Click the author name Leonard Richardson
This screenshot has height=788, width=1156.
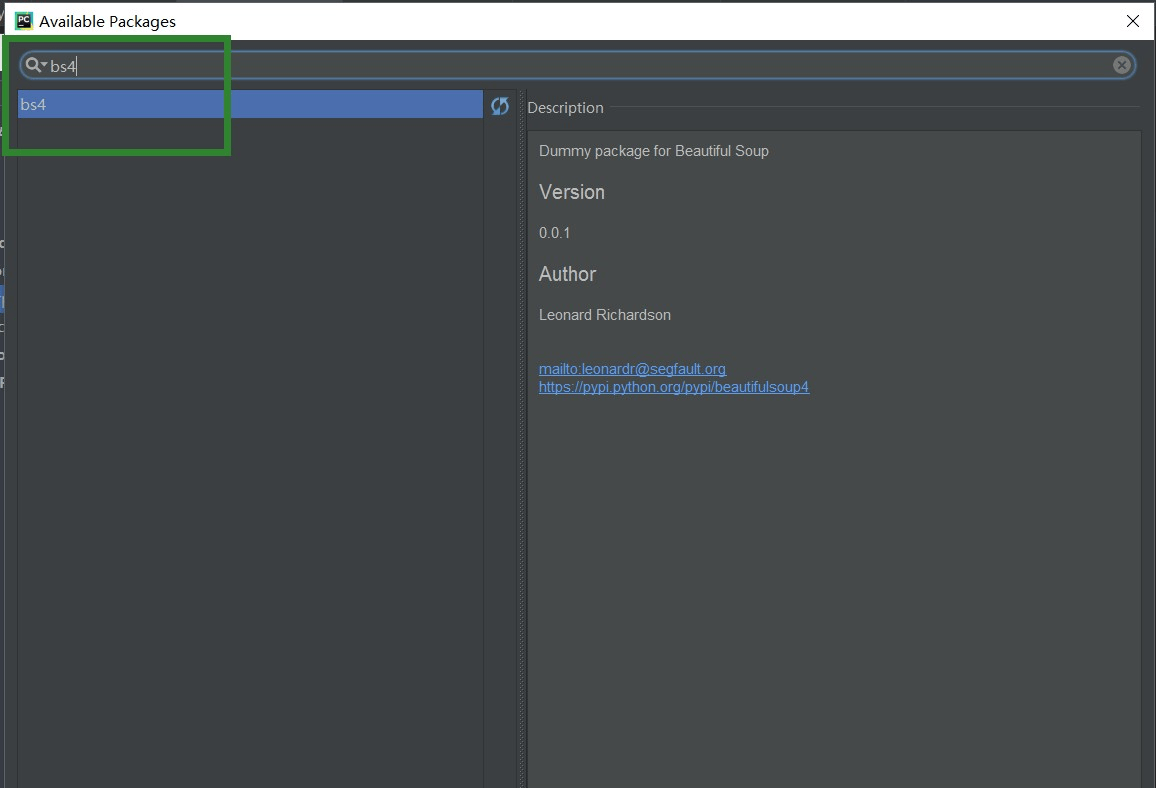pyautogui.click(x=605, y=315)
